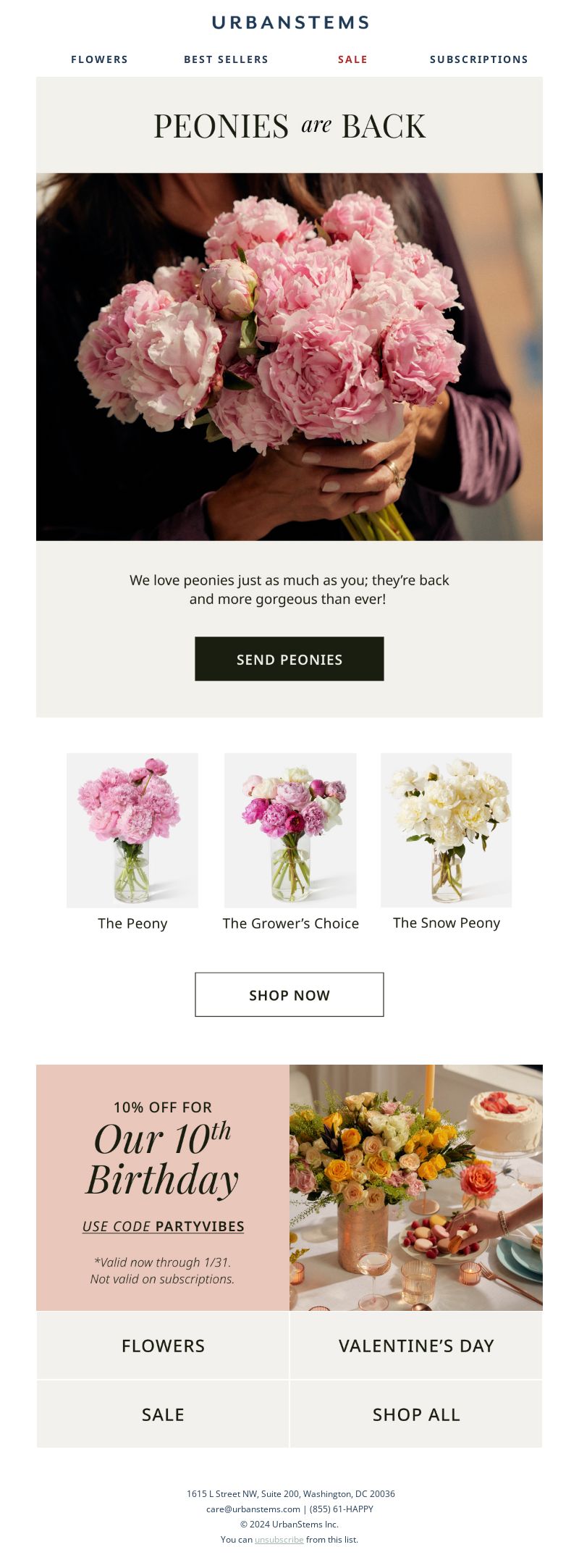The image size is (579, 1568).
Task: Open the Flowers navigation link
Action: [99, 59]
